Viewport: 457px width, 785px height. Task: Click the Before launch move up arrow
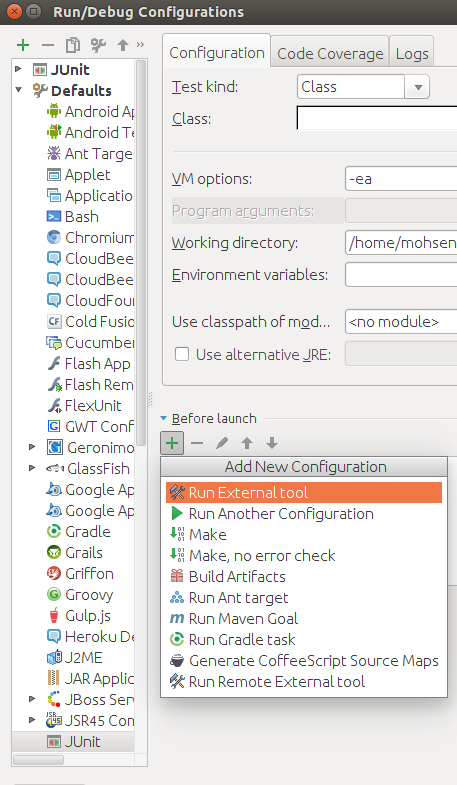click(247, 443)
